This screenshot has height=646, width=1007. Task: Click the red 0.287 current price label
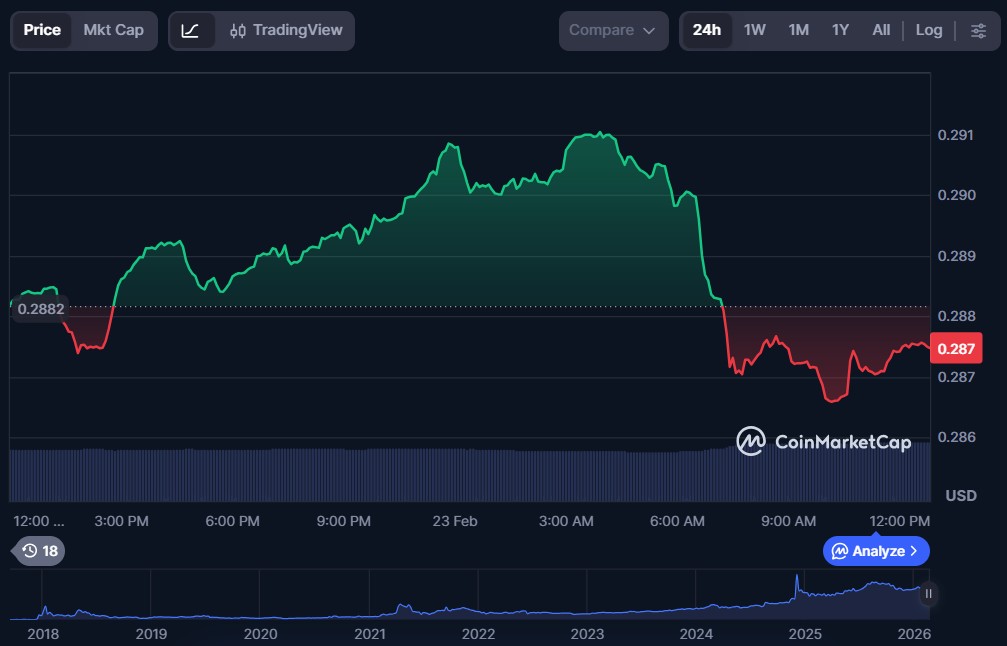(x=955, y=349)
